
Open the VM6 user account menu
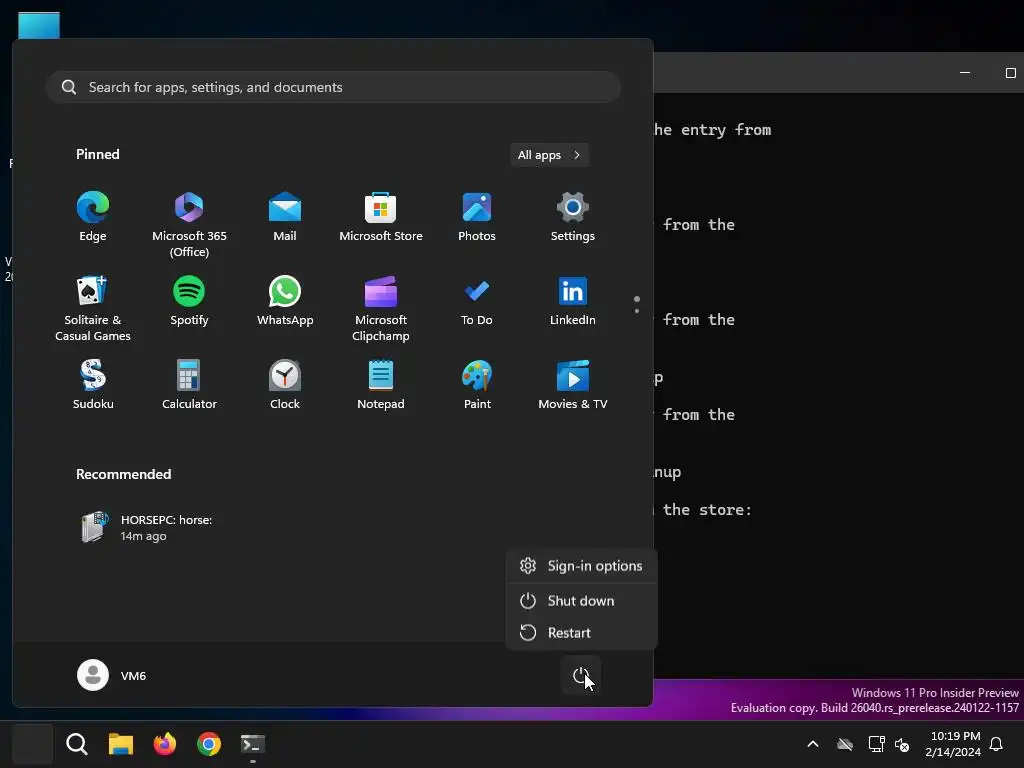click(x=112, y=675)
